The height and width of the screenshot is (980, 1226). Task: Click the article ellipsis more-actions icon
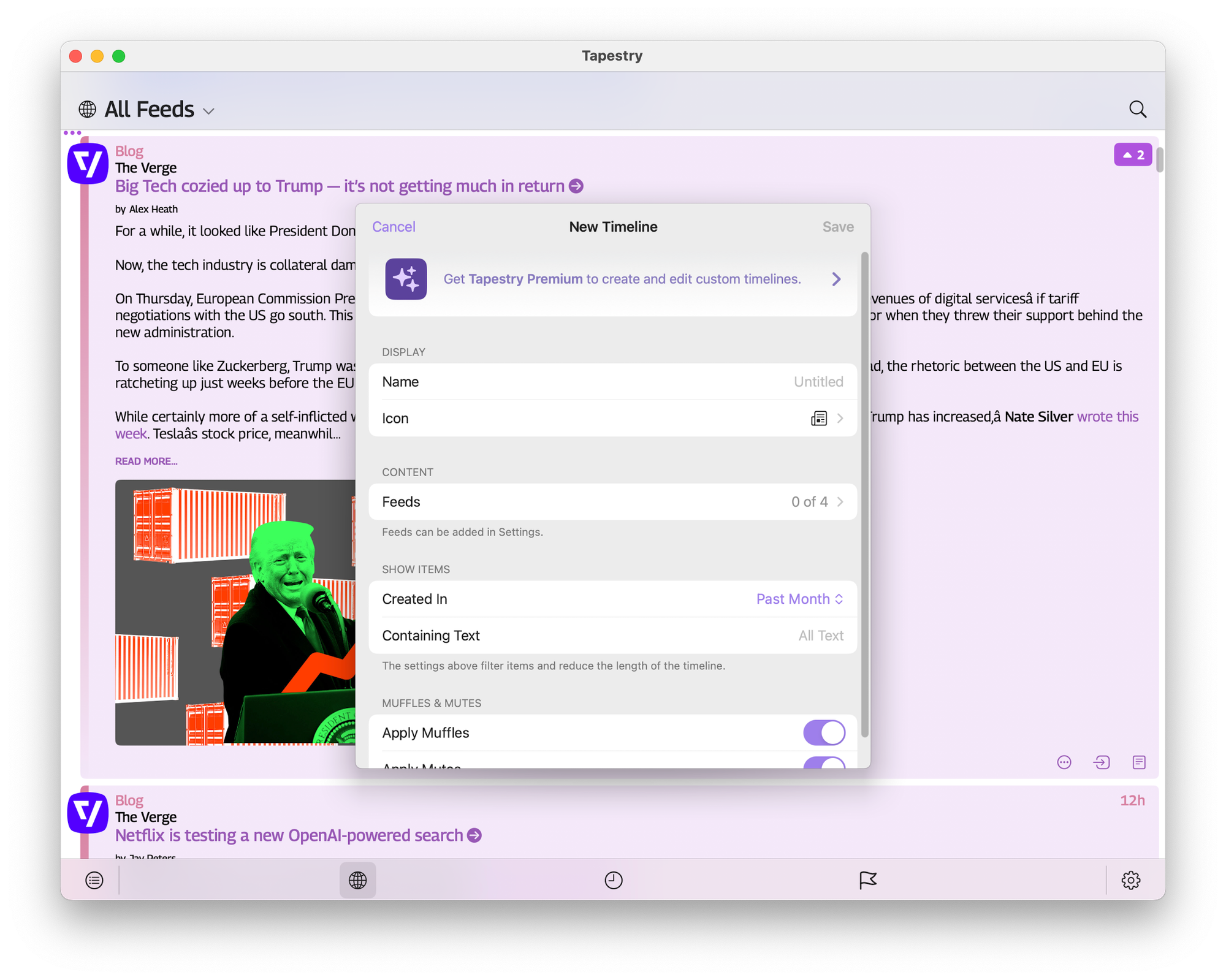(x=1064, y=762)
